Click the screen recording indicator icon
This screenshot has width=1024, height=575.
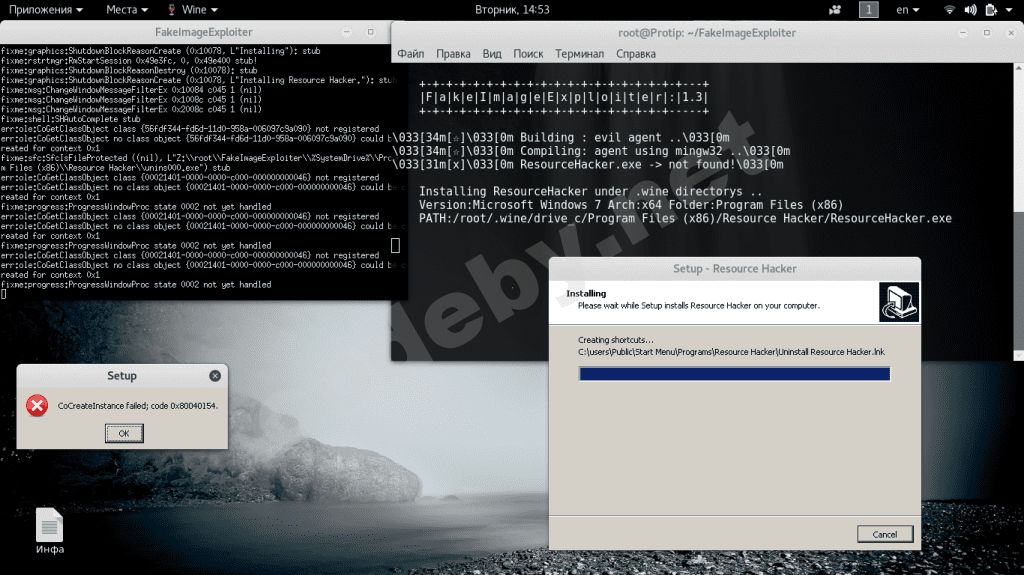pos(833,9)
